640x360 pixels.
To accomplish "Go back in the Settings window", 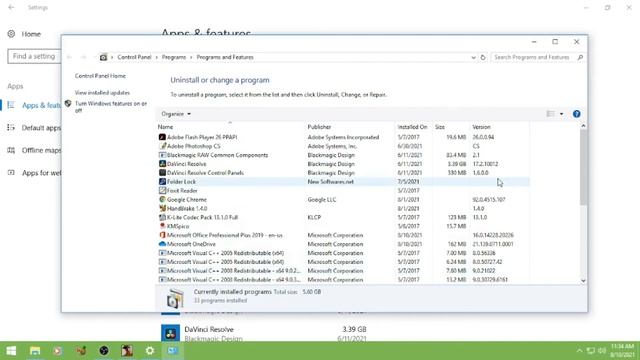I will pyautogui.click(x=11, y=7).
